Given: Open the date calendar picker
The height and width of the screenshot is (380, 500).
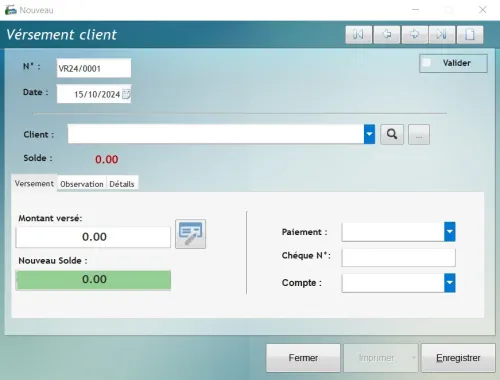Looking at the screenshot, I should tap(126, 94).
